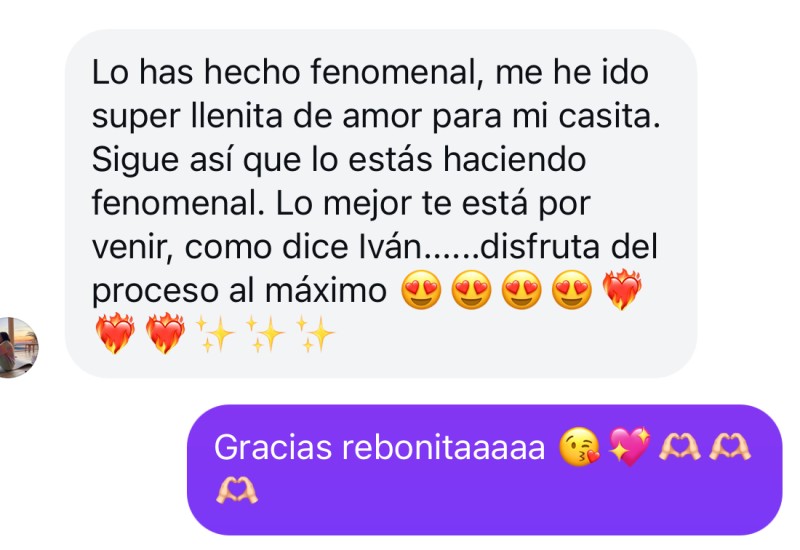
Task: Click the last sparkles emoji in gray bubble
Action: pos(316,334)
